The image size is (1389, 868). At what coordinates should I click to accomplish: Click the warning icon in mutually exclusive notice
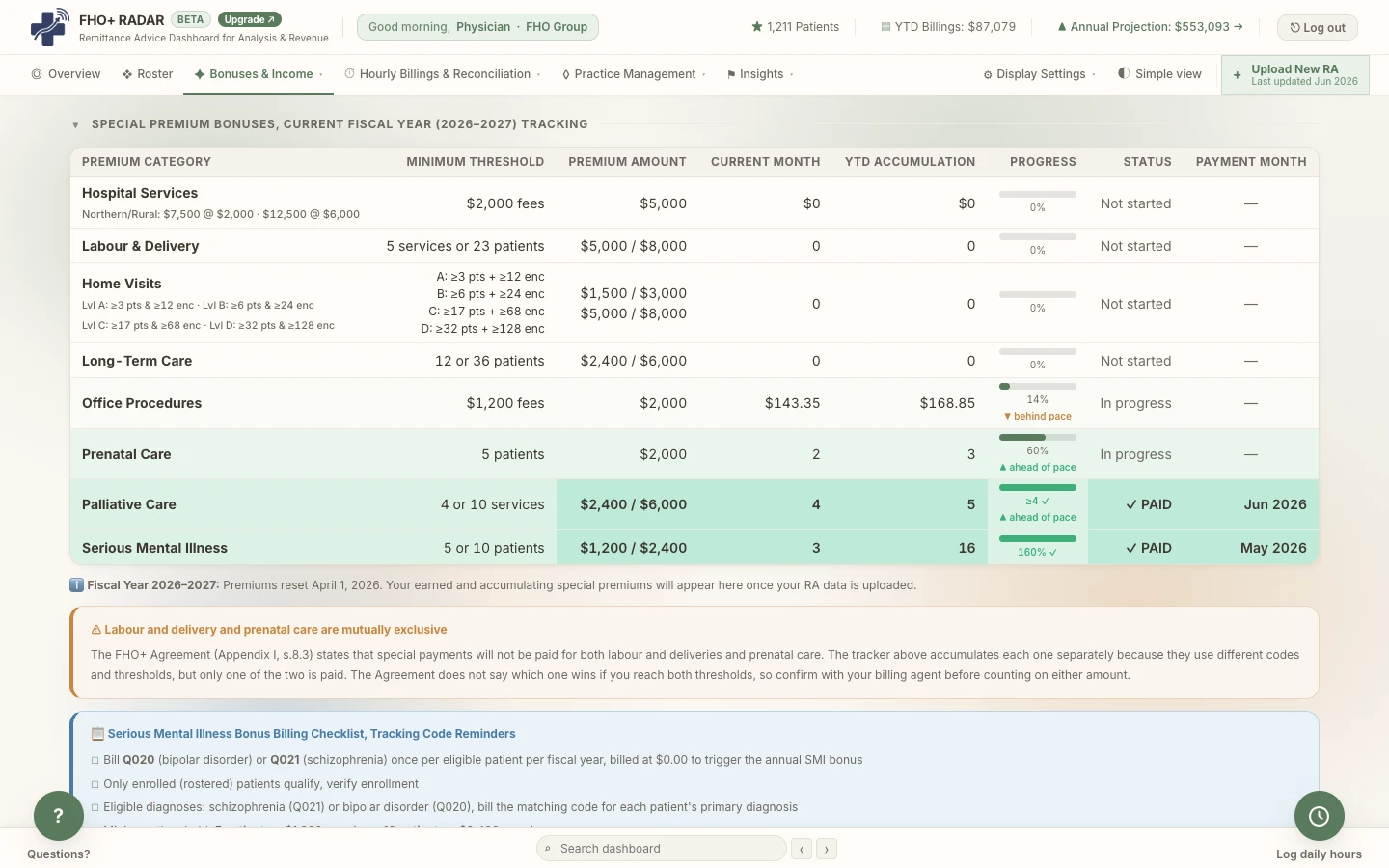pos(96,630)
